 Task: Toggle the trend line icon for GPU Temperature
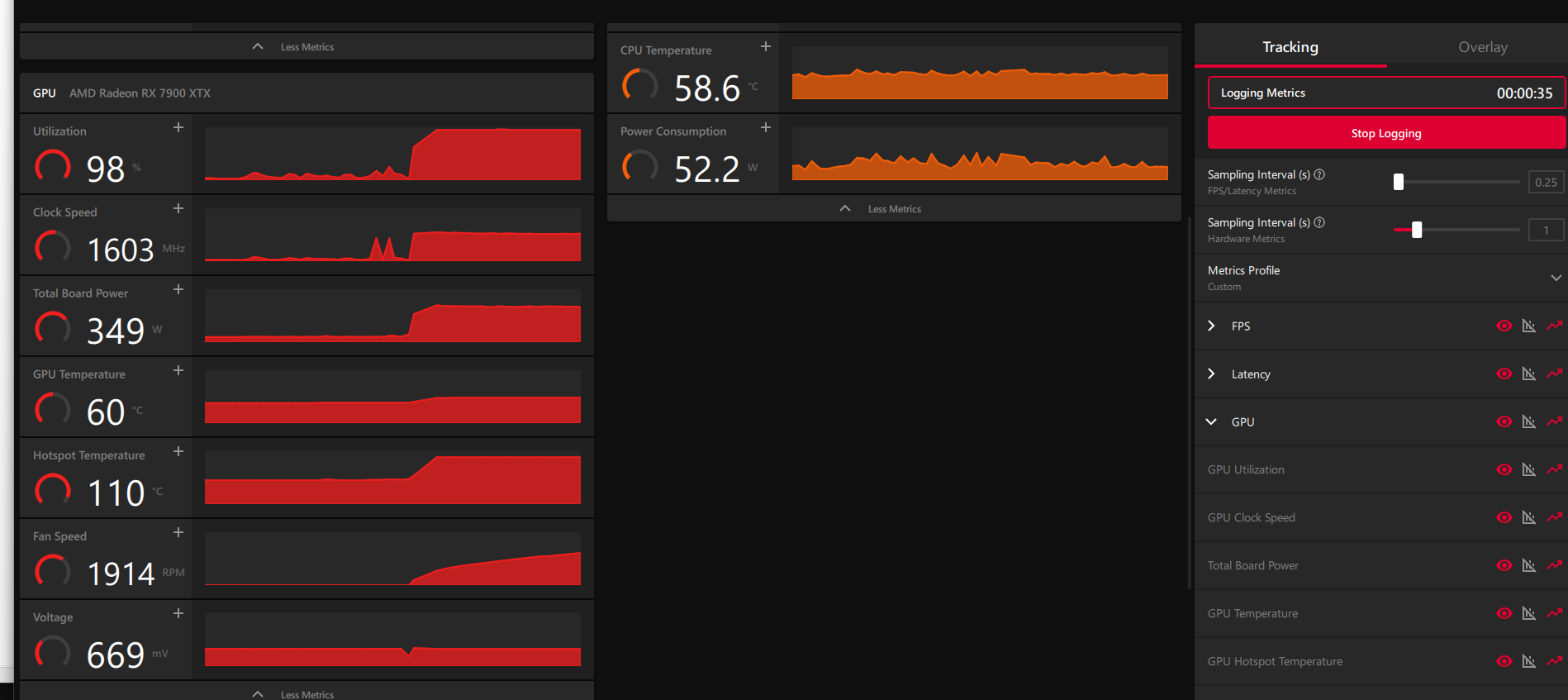click(x=1555, y=613)
